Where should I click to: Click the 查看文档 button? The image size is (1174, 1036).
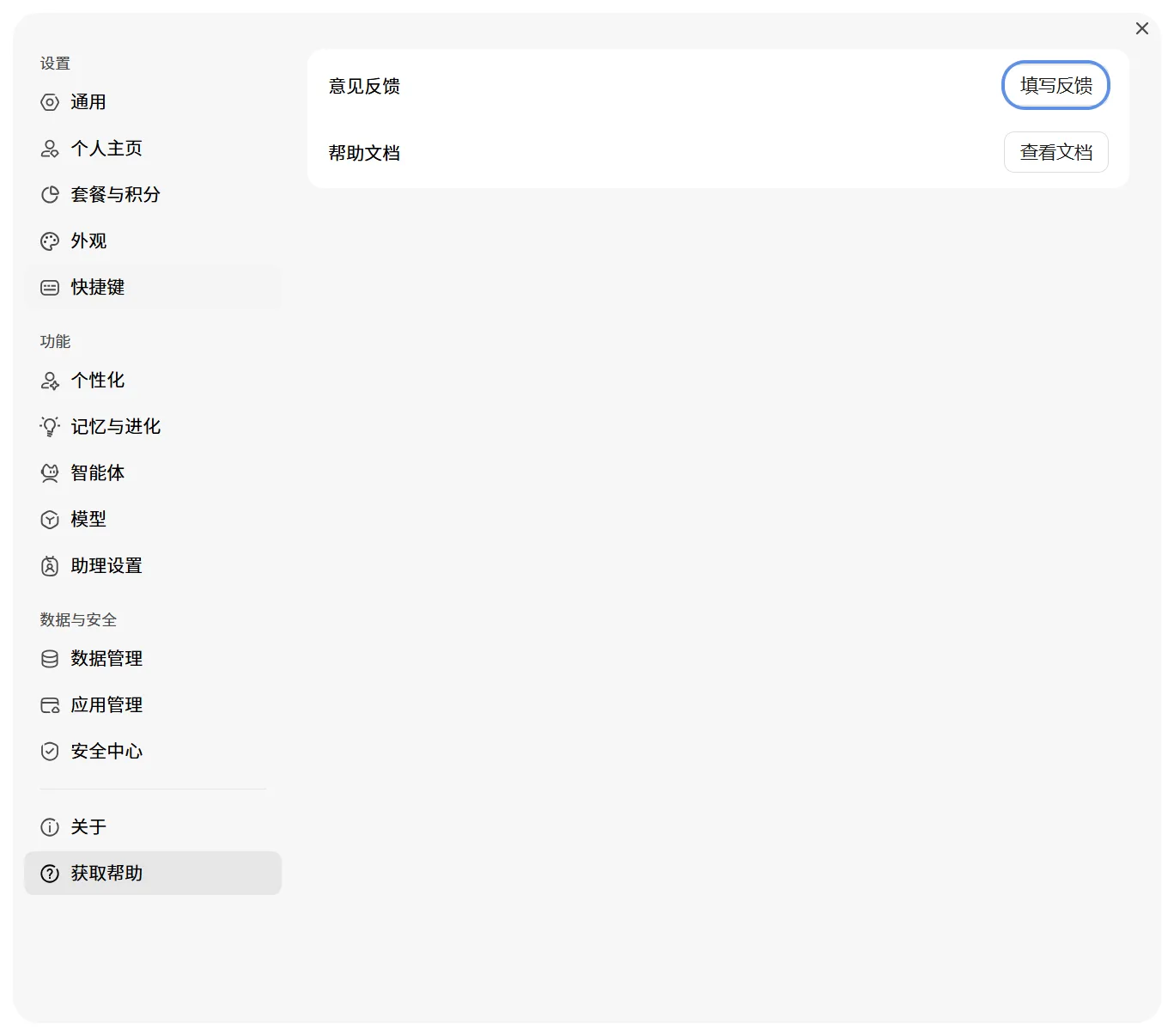tap(1056, 153)
